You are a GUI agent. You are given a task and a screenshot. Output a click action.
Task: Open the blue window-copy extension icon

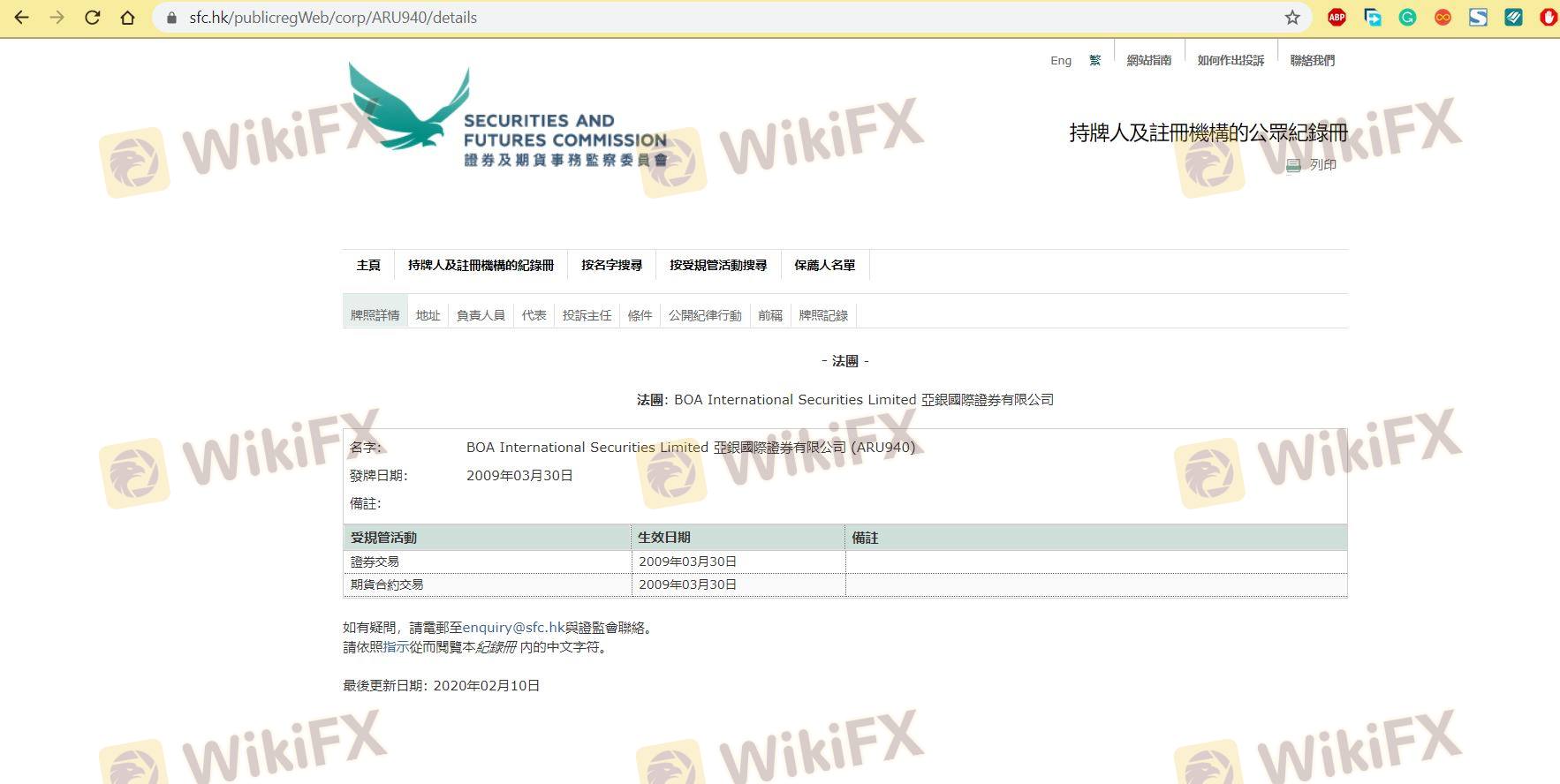(1372, 17)
